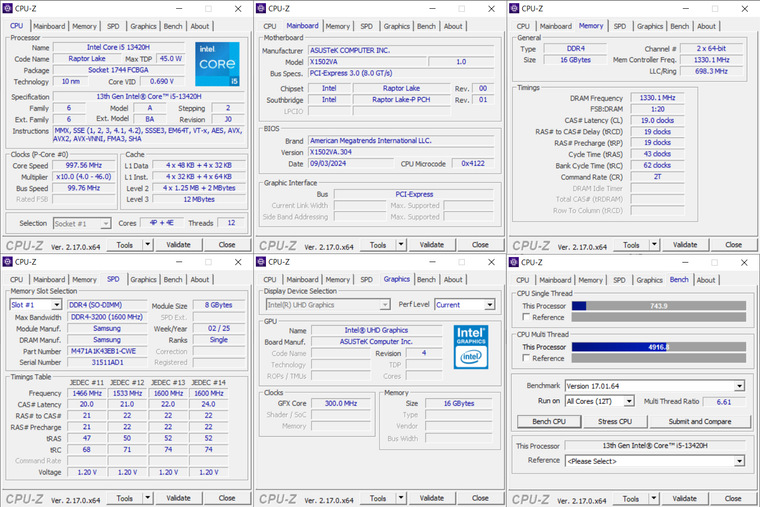Switch to the Mainboard tab in the CPU window
The height and width of the screenshot is (507, 760).
point(49,26)
